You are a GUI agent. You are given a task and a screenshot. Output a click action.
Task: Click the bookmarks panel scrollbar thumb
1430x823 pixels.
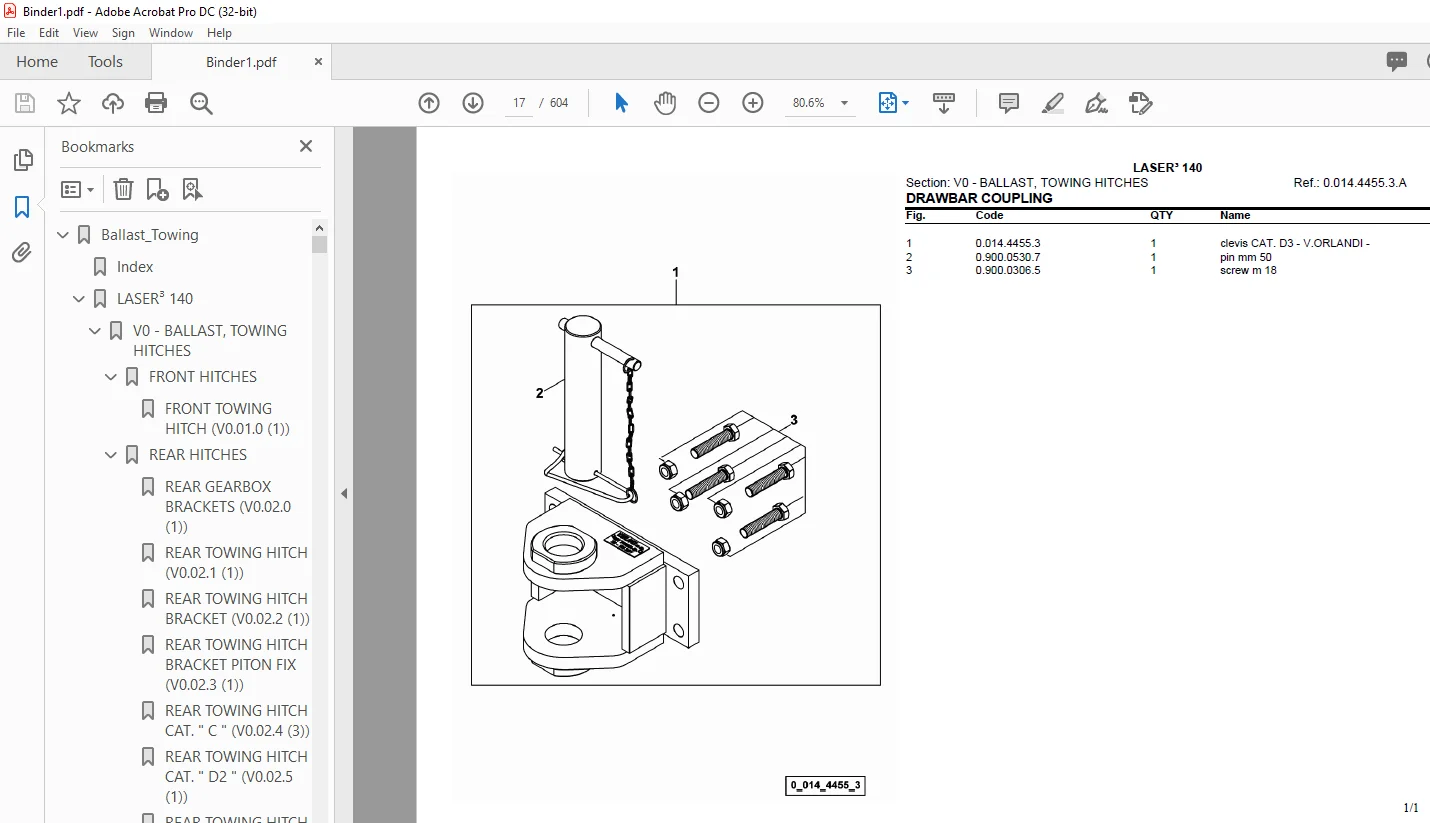tap(320, 244)
